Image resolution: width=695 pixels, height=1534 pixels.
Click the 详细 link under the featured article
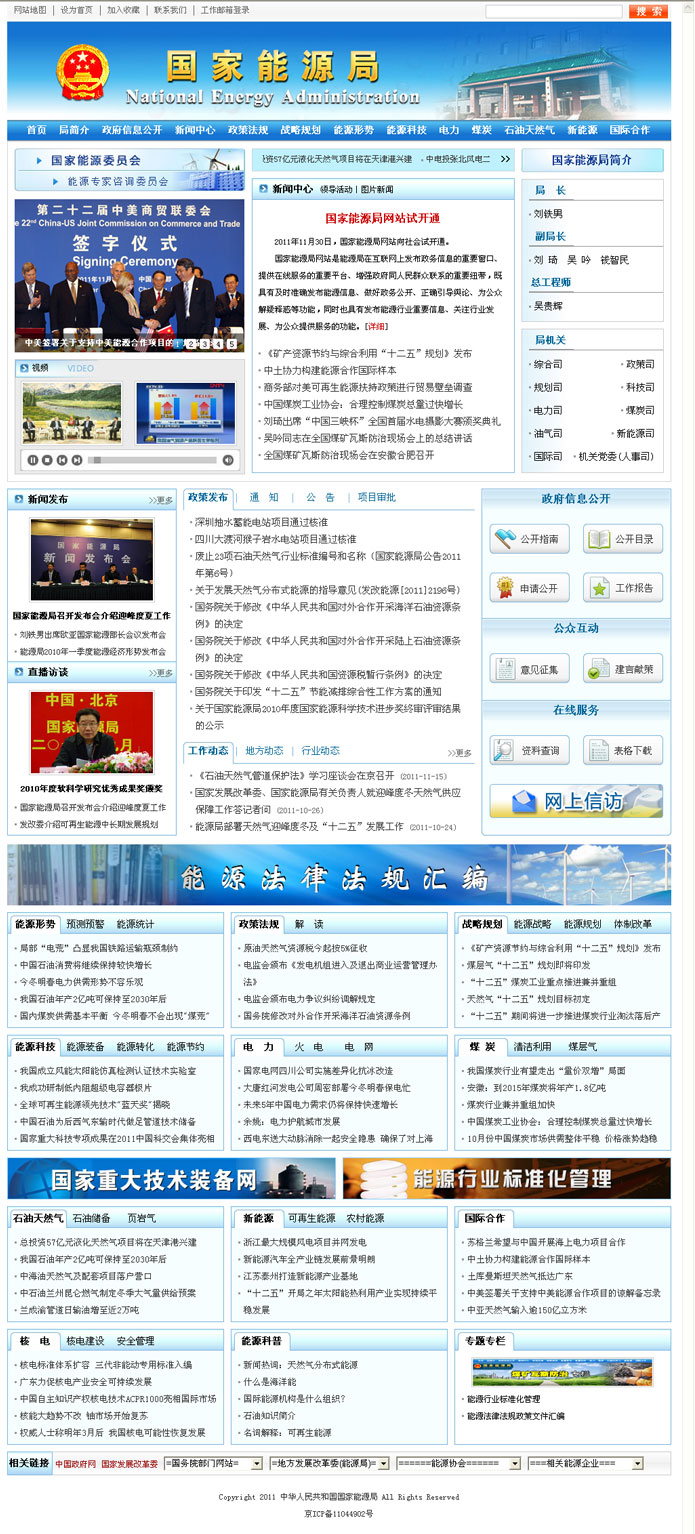[x=376, y=326]
